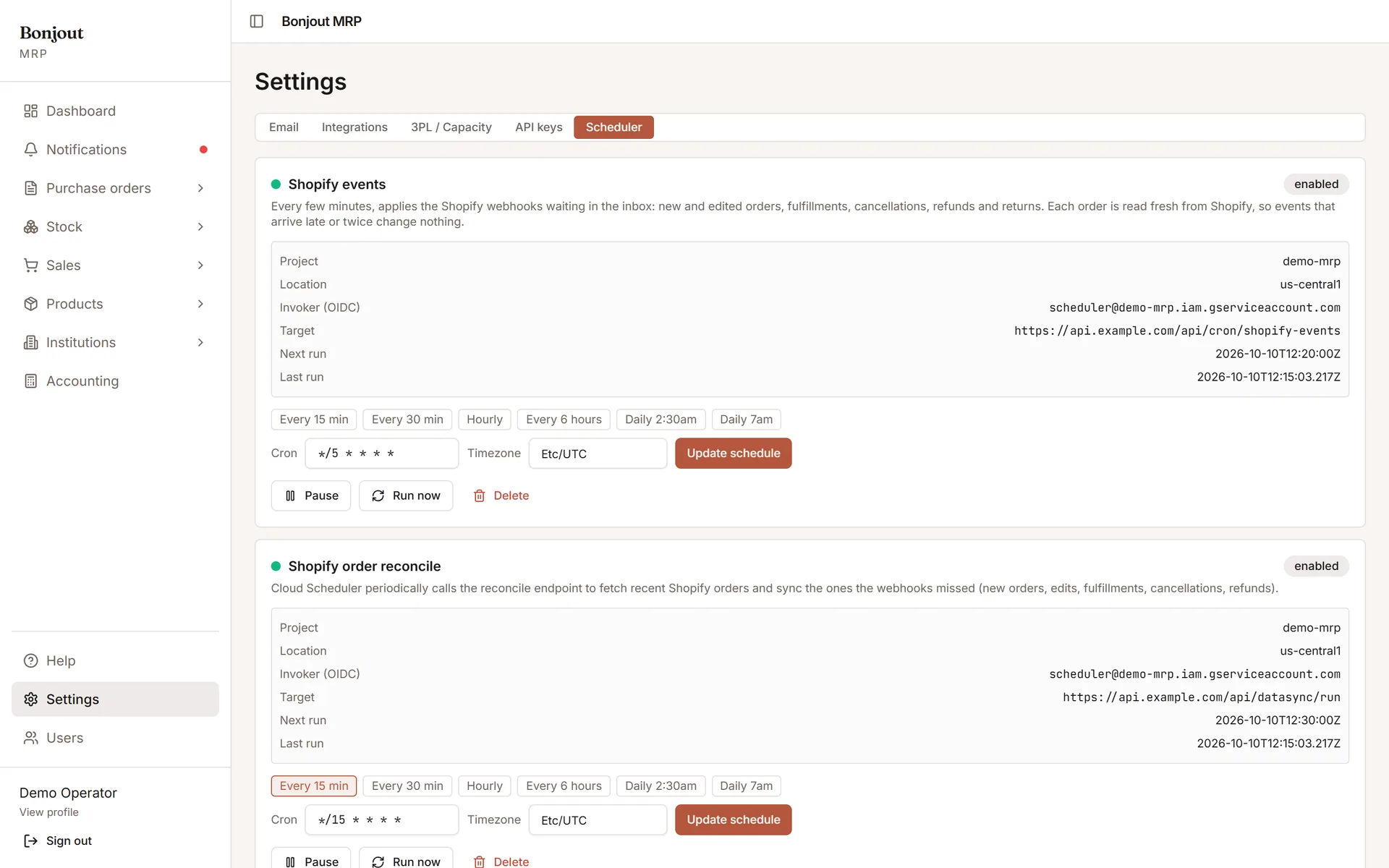Expand the Stock submenu chevron
The width and height of the screenshot is (1389, 868).
(x=200, y=227)
